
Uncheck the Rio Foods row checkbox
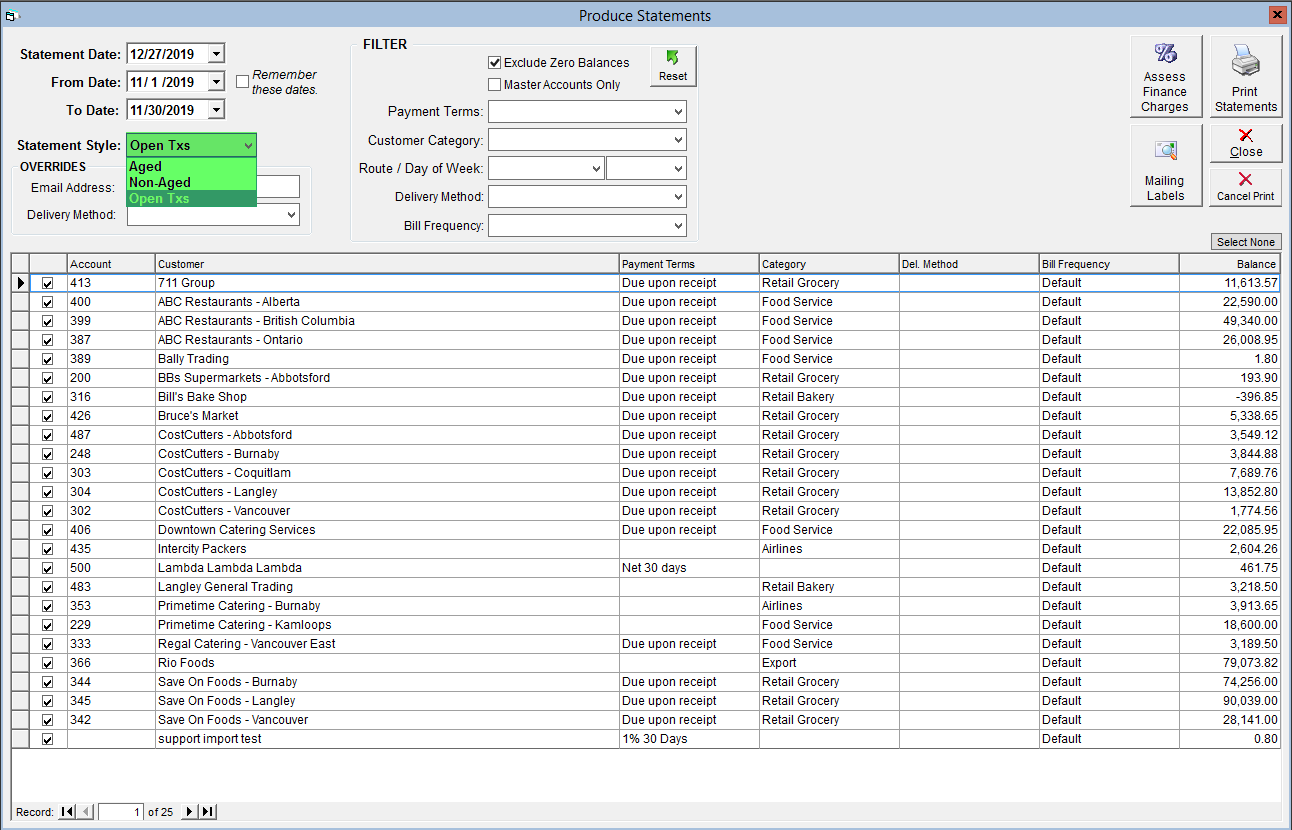click(x=48, y=663)
